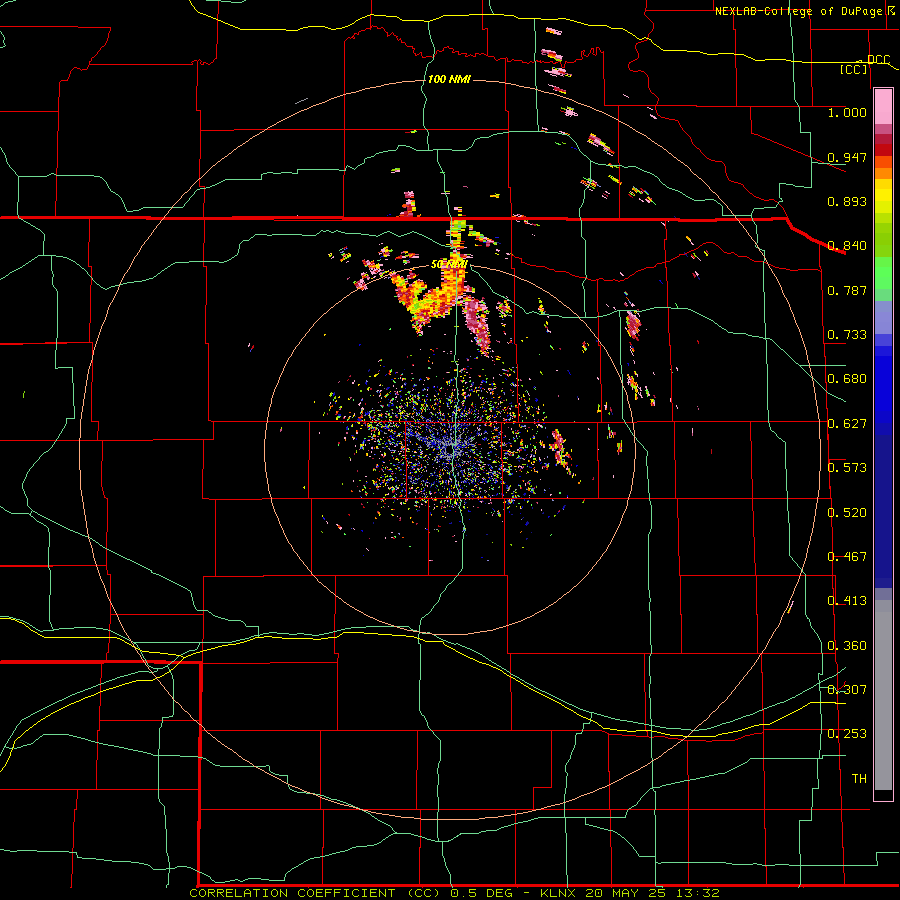The image size is (900, 900).
Task: Click the KLNX radar site at the center
Action: click(450, 451)
